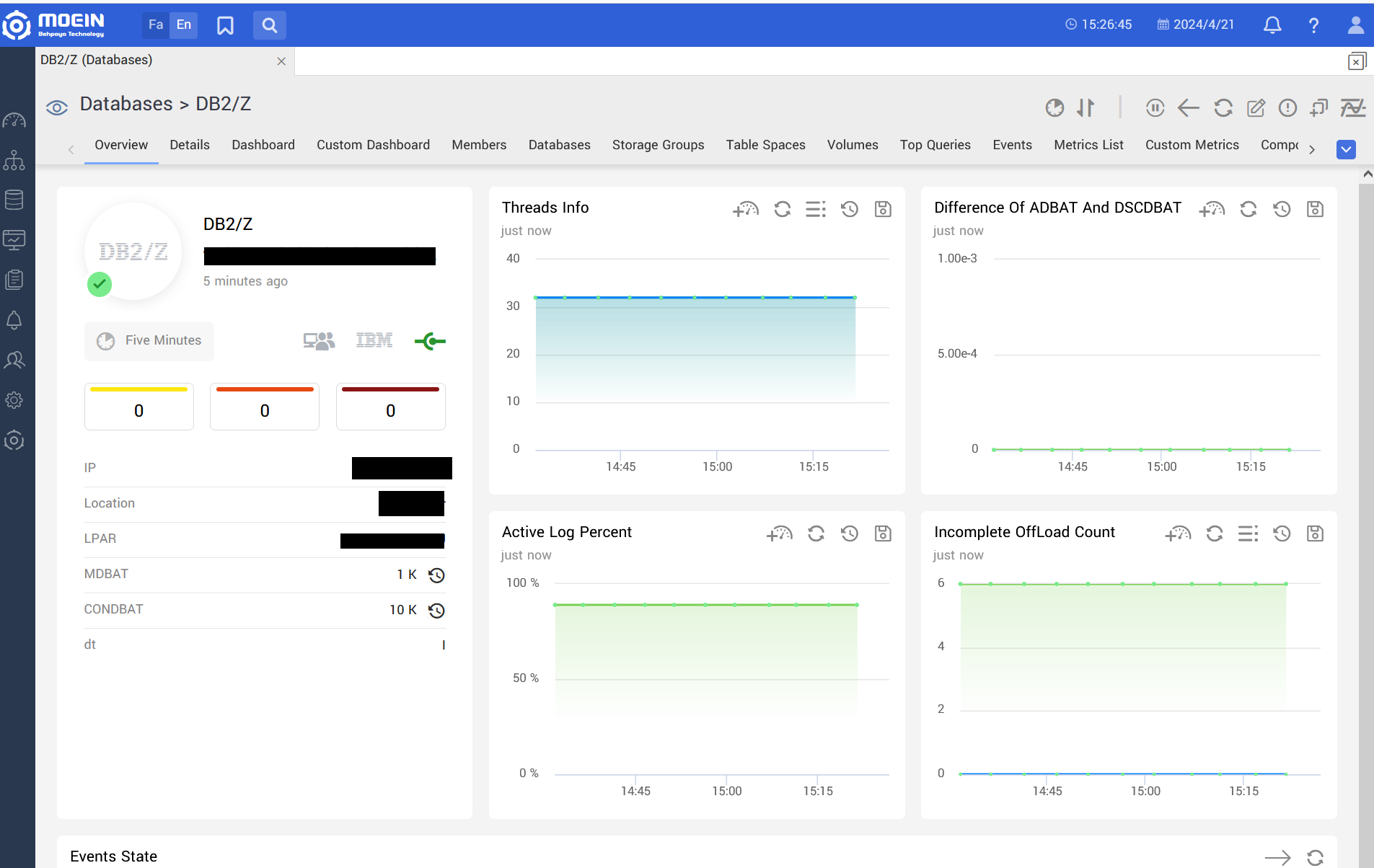Click the DB2/Z logo thumbnail
Image resolution: width=1374 pixels, height=868 pixels.
(133, 251)
